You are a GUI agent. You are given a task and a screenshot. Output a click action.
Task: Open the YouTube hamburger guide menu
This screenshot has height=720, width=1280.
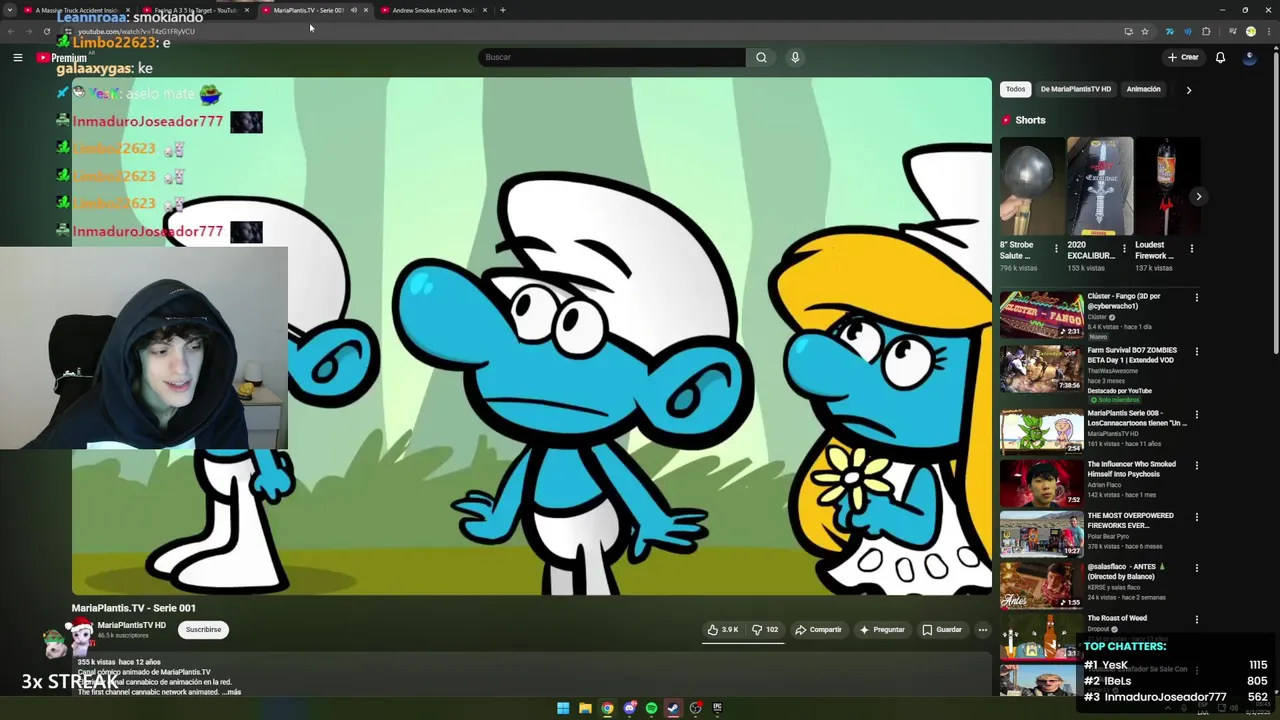[18, 58]
